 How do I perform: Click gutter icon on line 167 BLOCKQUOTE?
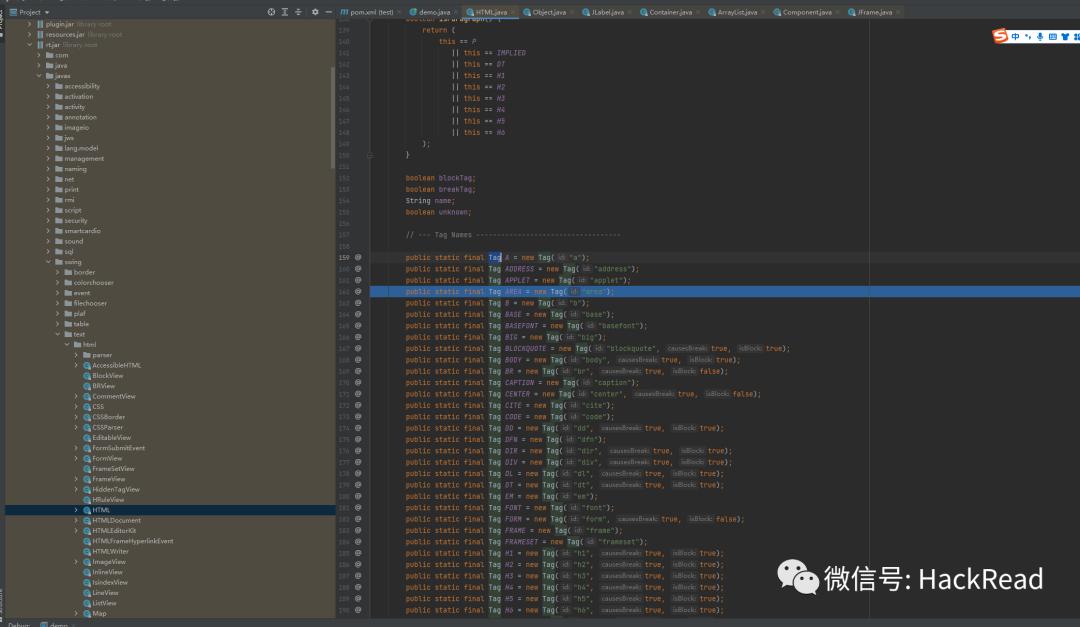tap(358, 348)
